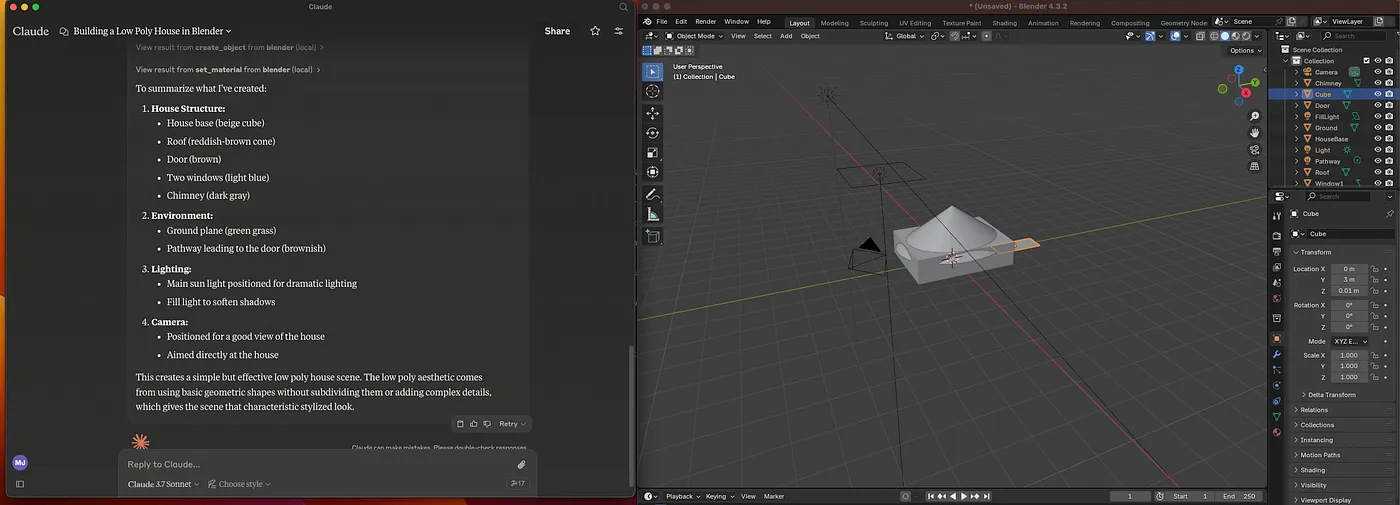Select the Move tool in Blender toolbar
The height and width of the screenshot is (505, 1400).
652,113
